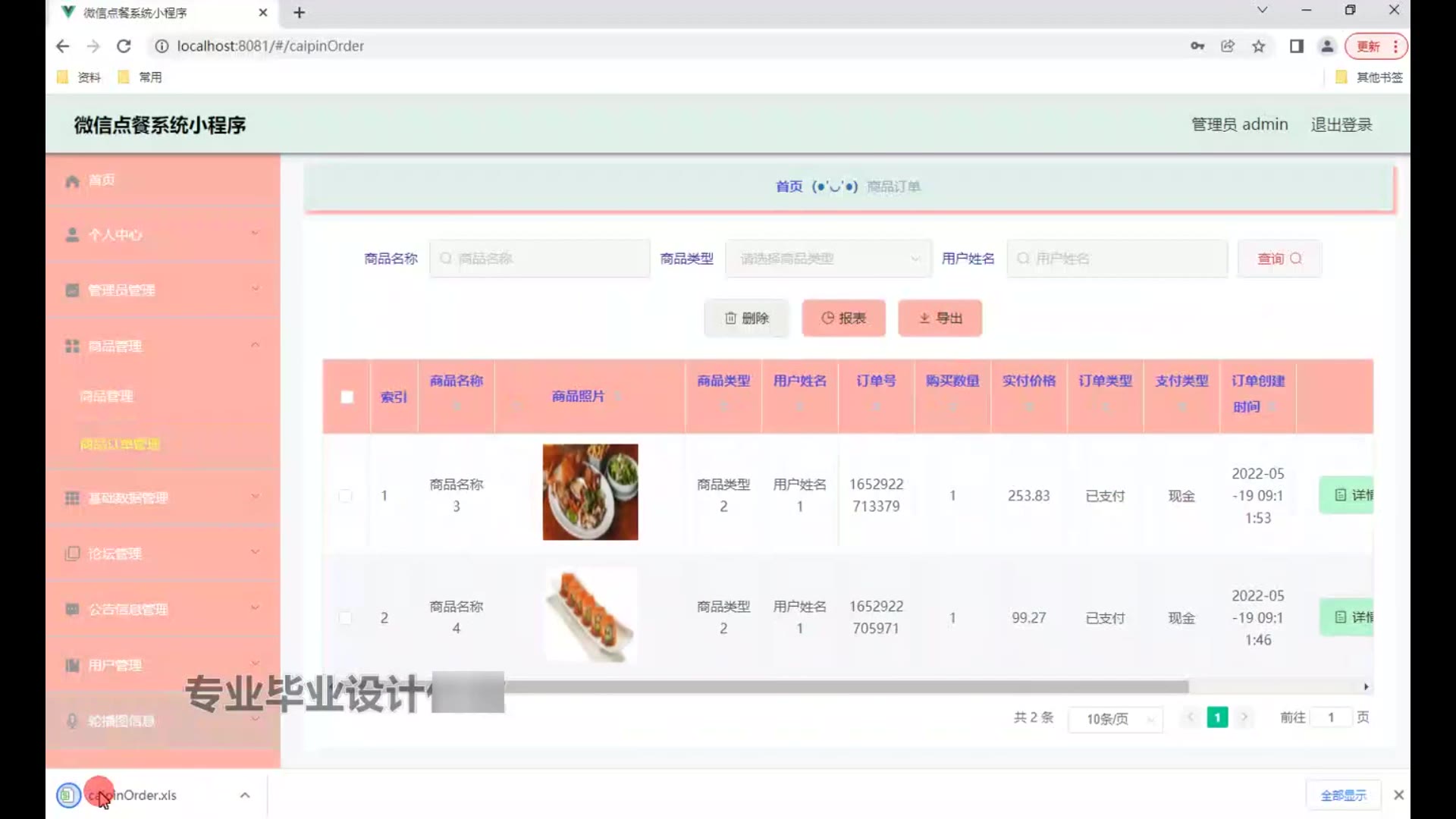Open the 常用 bookmarks folder

click(x=140, y=77)
